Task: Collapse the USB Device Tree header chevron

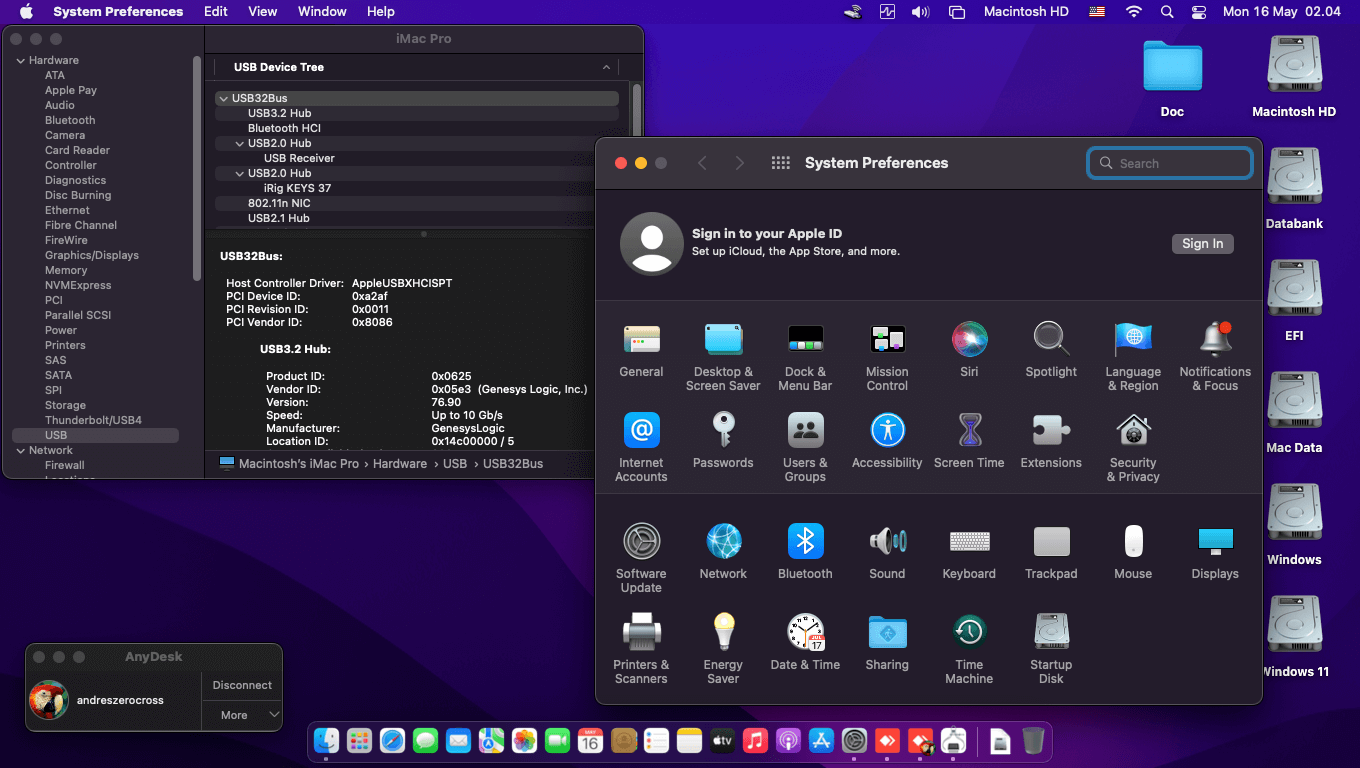Action: (x=606, y=67)
